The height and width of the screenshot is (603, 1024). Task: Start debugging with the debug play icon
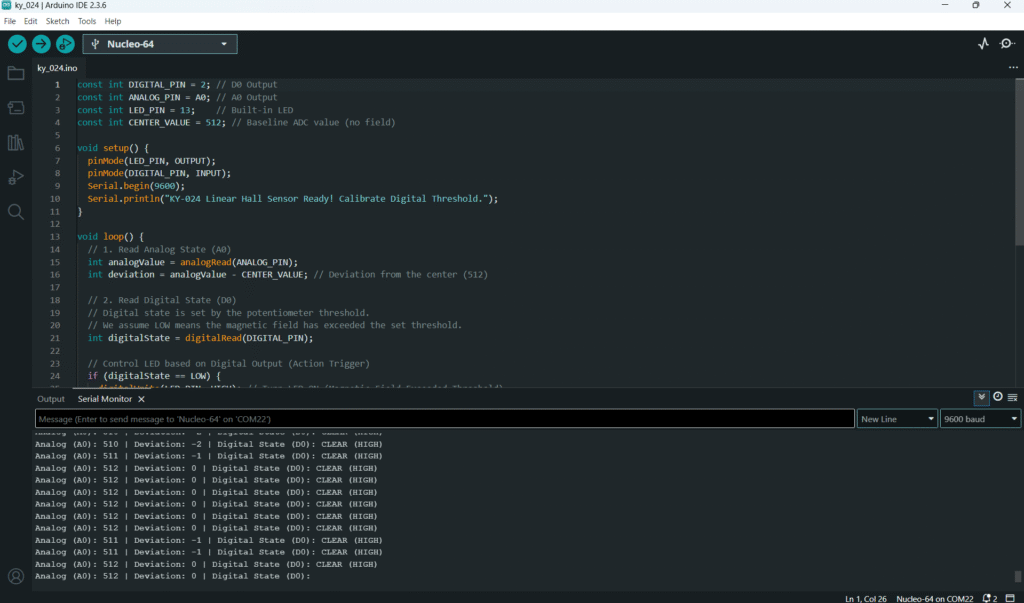pyautogui.click(x=65, y=44)
